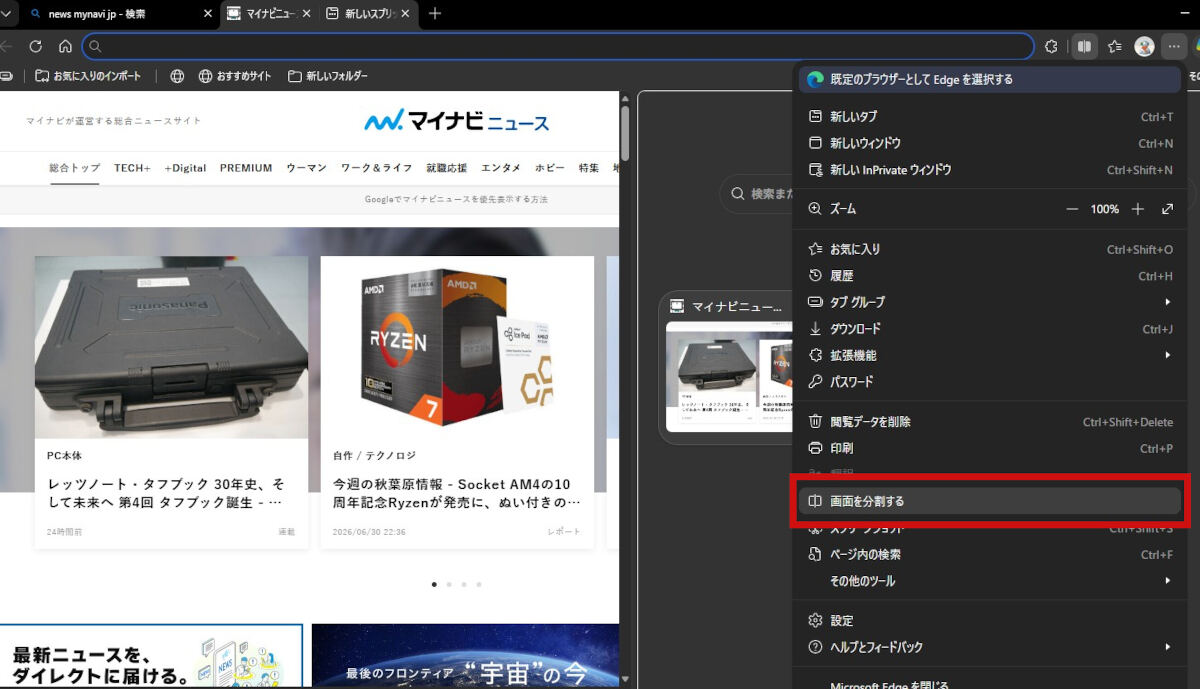
Task: Expand the 拡張機能 submenu
Action: (x=991, y=355)
